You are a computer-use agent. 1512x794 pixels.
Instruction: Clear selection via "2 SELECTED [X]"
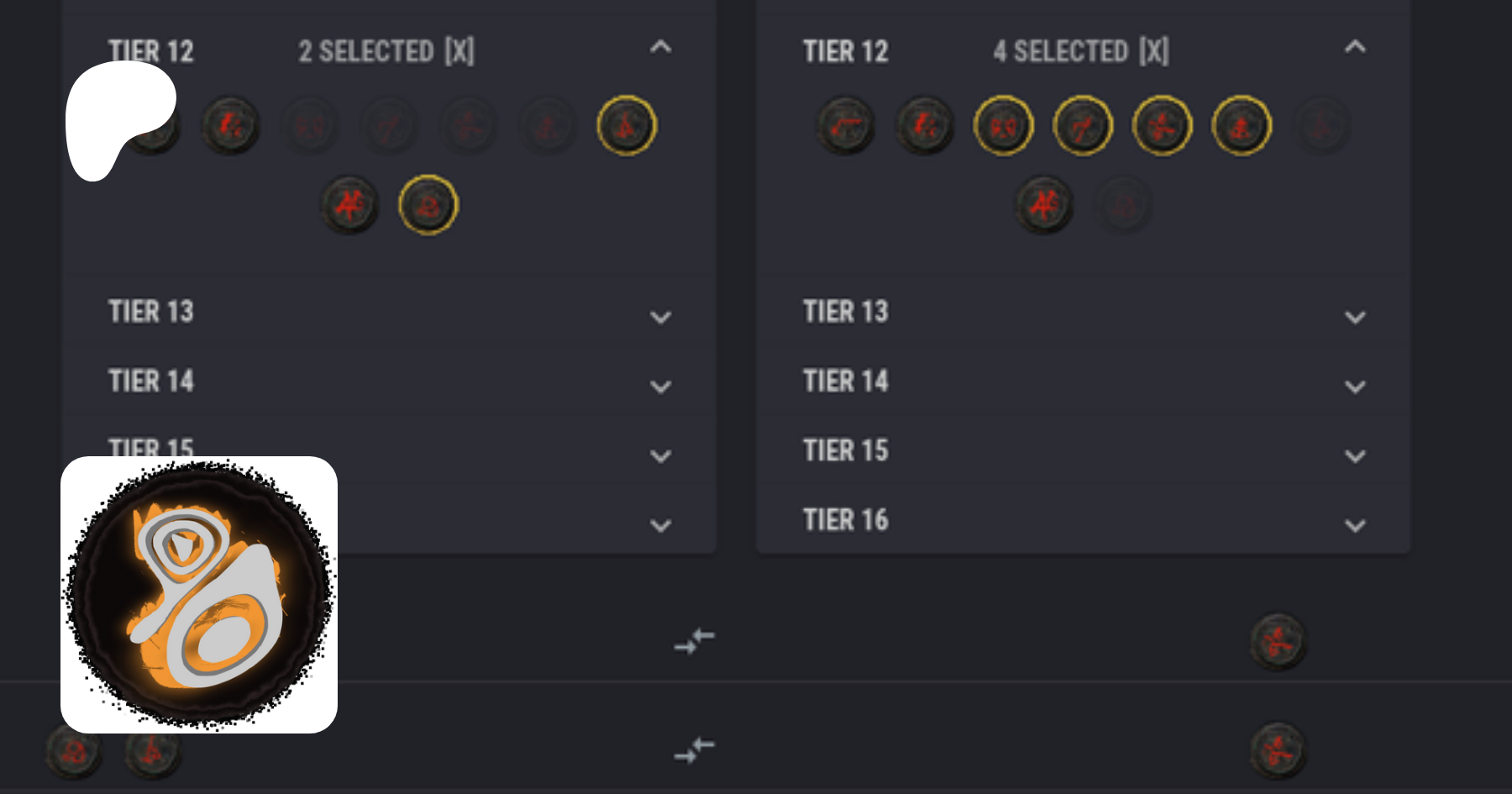tap(386, 52)
